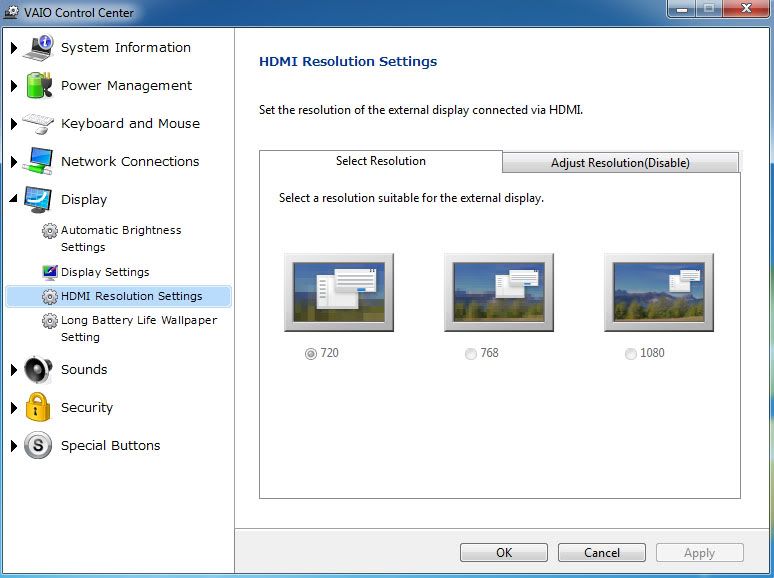Click the 1080 resolution preview thumbnail
The width and height of the screenshot is (774, 578).
click(x=659, y=292)
